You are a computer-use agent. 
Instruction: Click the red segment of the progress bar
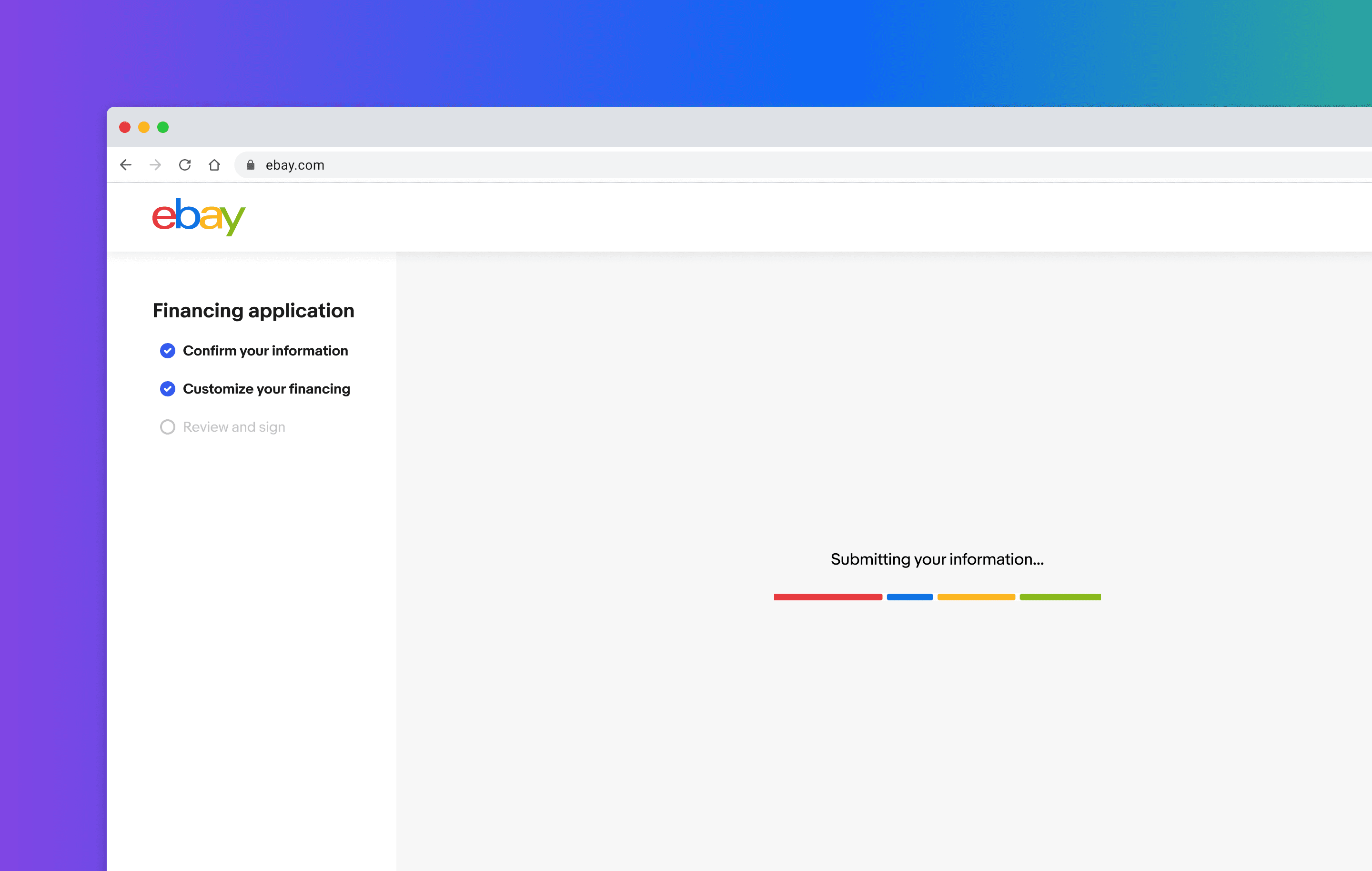828,597
